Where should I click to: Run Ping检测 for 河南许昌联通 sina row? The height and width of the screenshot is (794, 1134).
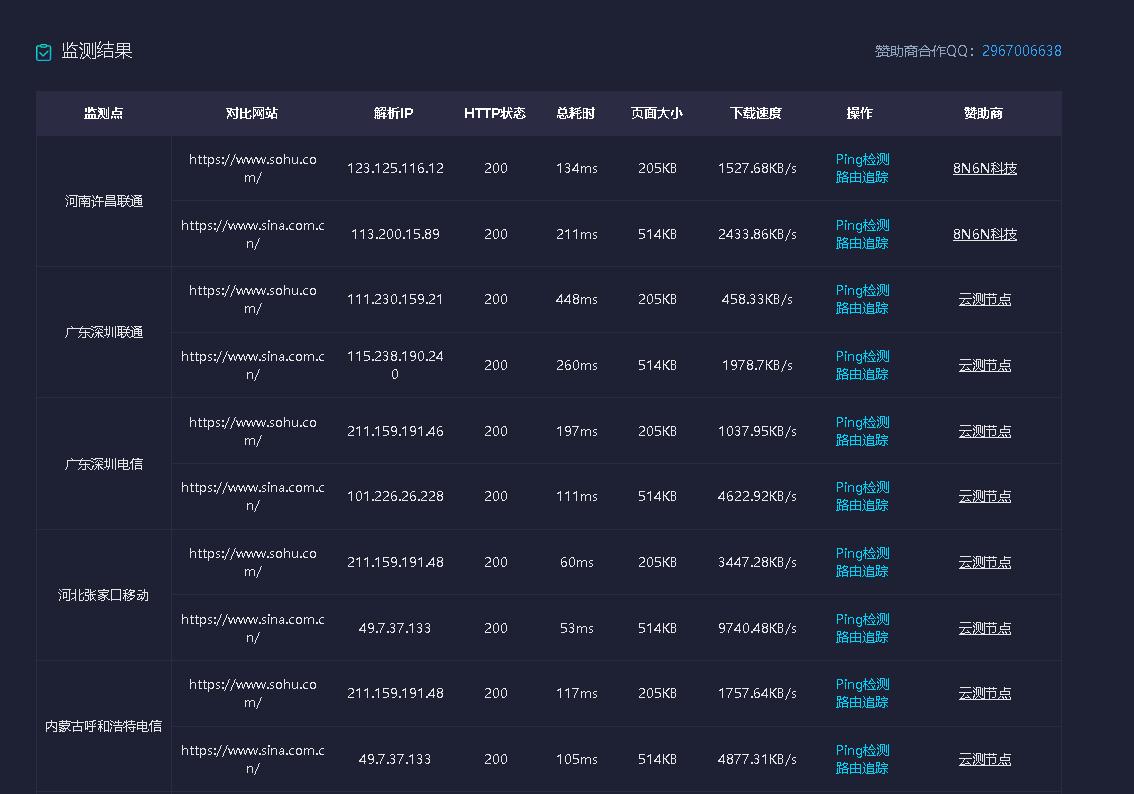[862, 225]
